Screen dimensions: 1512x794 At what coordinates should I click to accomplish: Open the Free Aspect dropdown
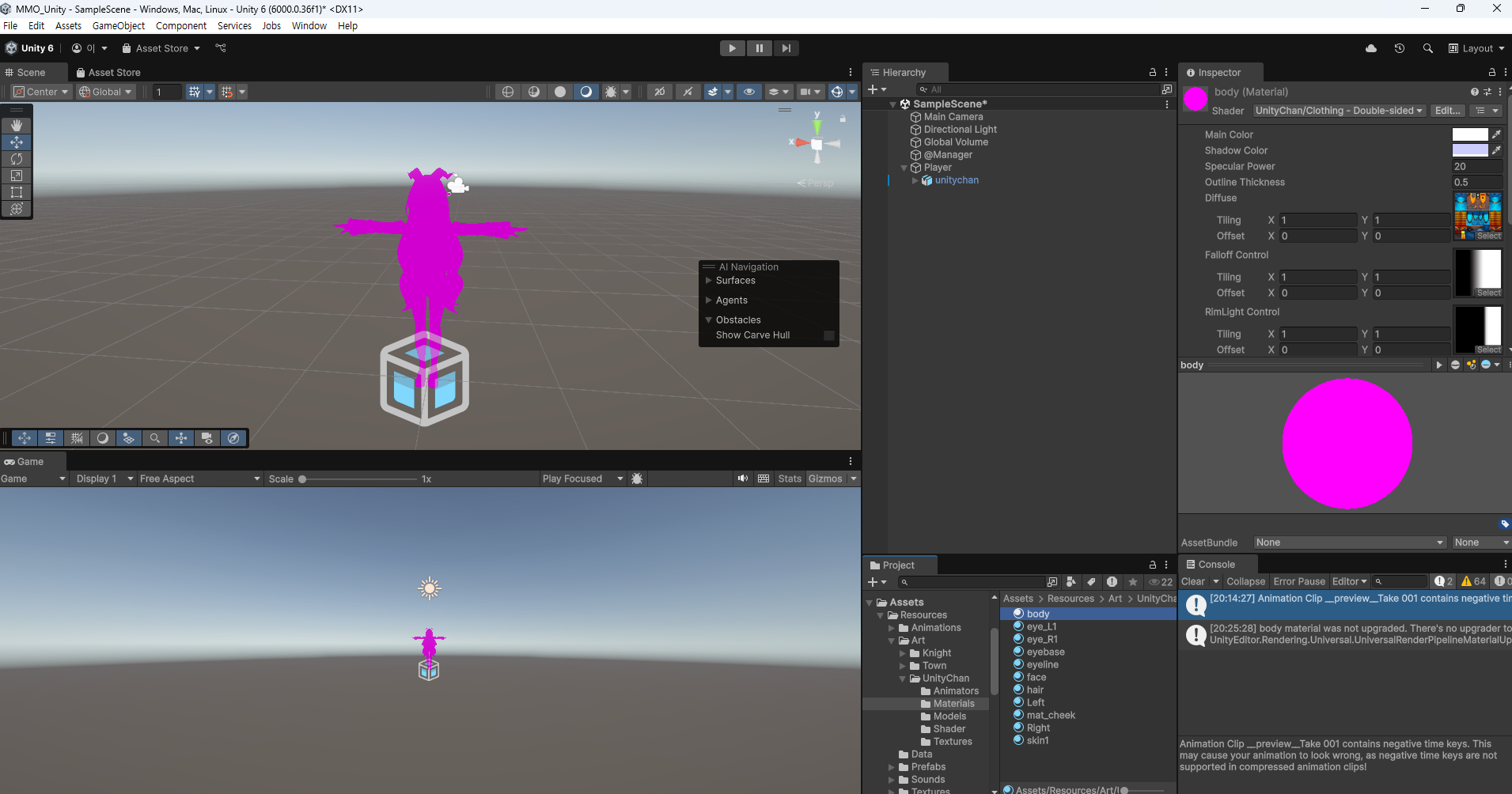199,478
